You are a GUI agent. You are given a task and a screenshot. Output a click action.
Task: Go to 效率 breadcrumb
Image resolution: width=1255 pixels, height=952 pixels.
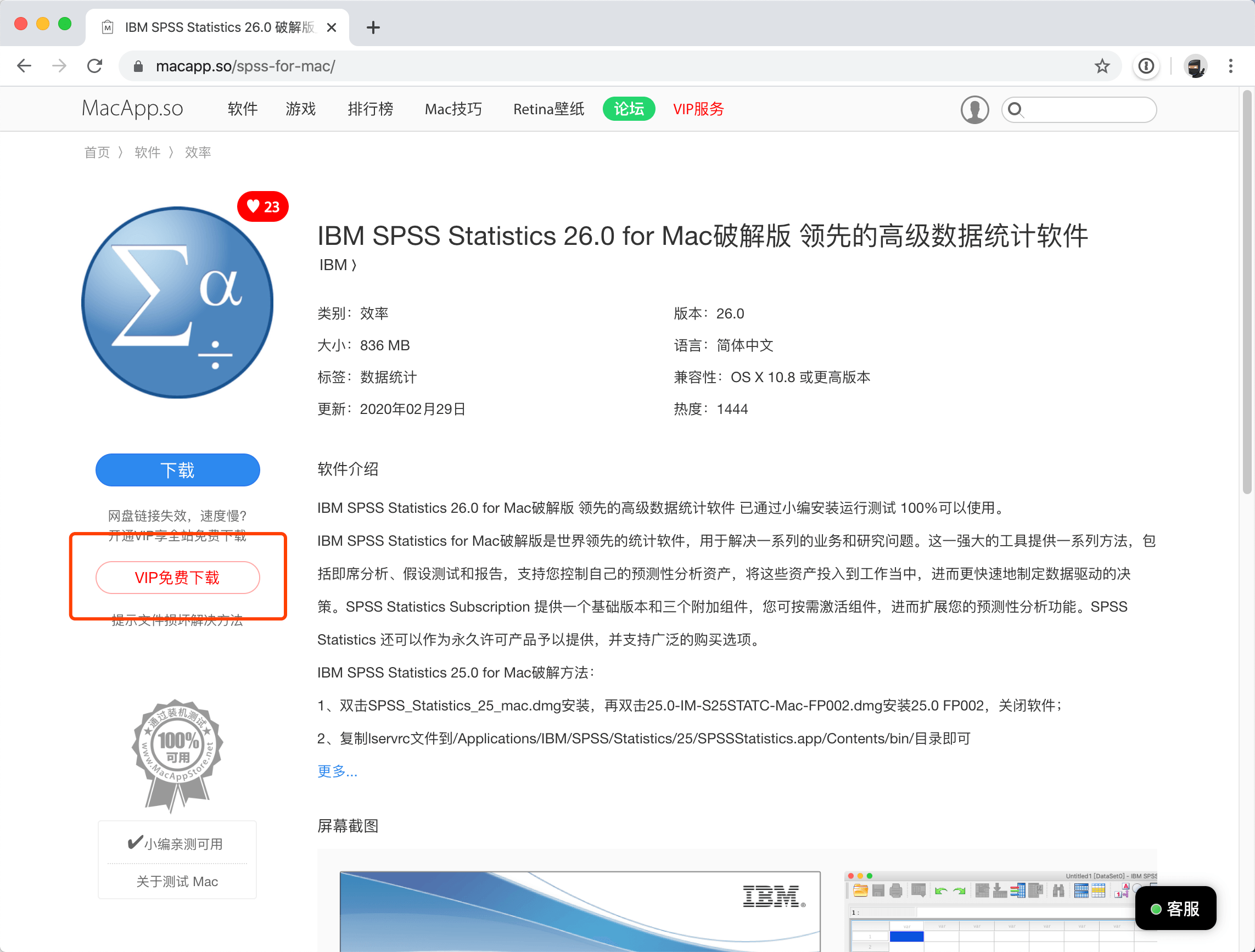click(x=198, y=152)
